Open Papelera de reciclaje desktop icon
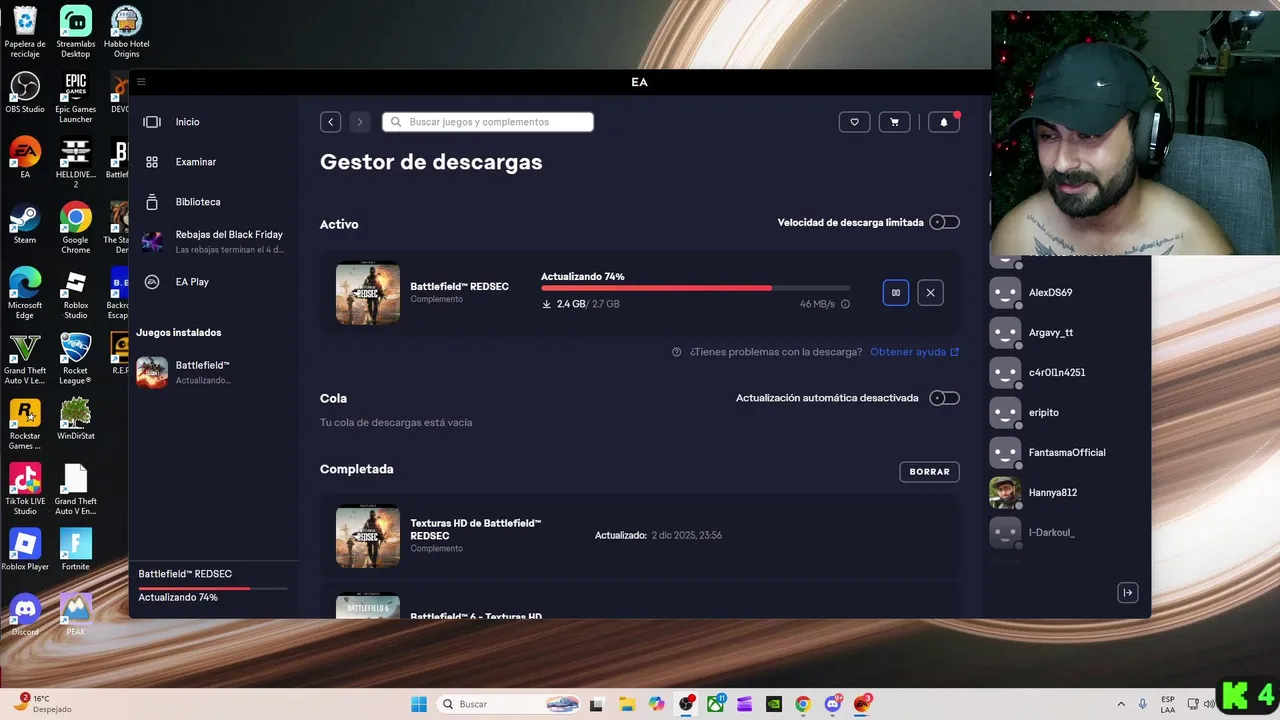 click(x=25, y=32)
